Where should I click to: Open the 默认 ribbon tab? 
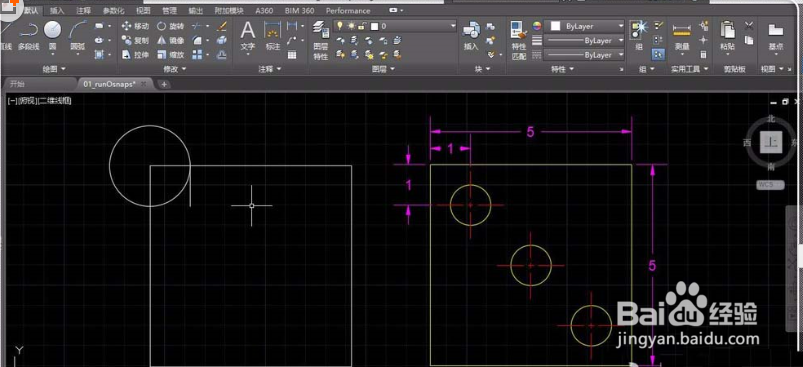pyautogui.click(x=30, y=11)
